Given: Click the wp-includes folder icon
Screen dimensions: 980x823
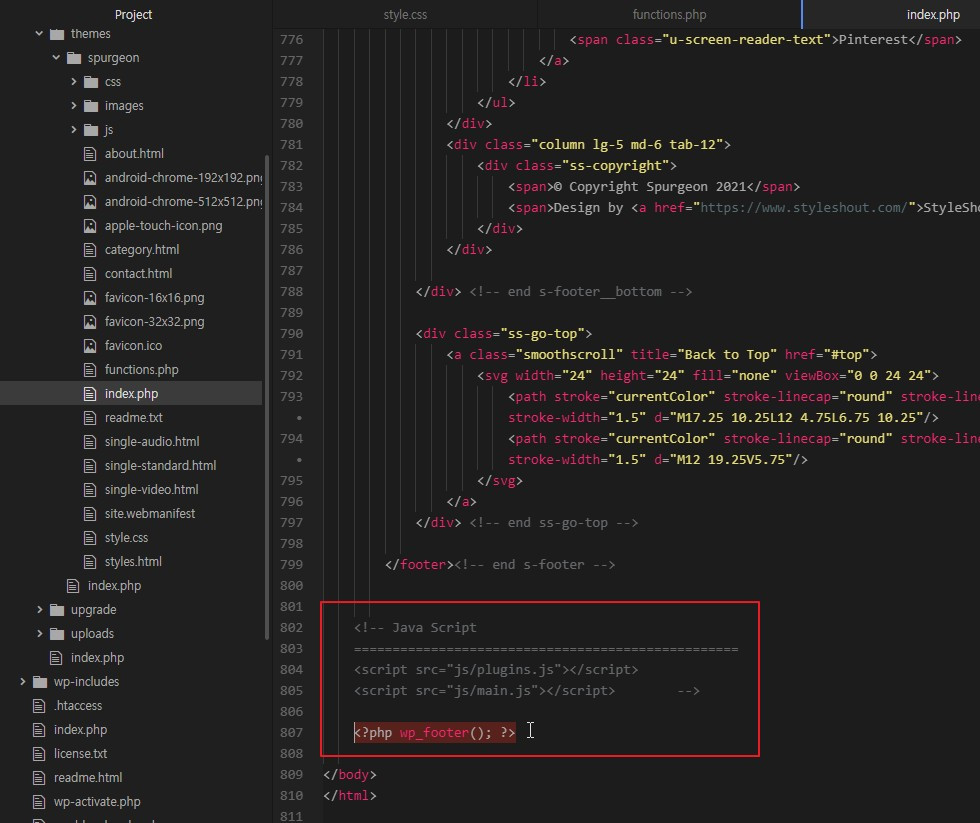Looking at the screenshot, I should pos(40,682).
